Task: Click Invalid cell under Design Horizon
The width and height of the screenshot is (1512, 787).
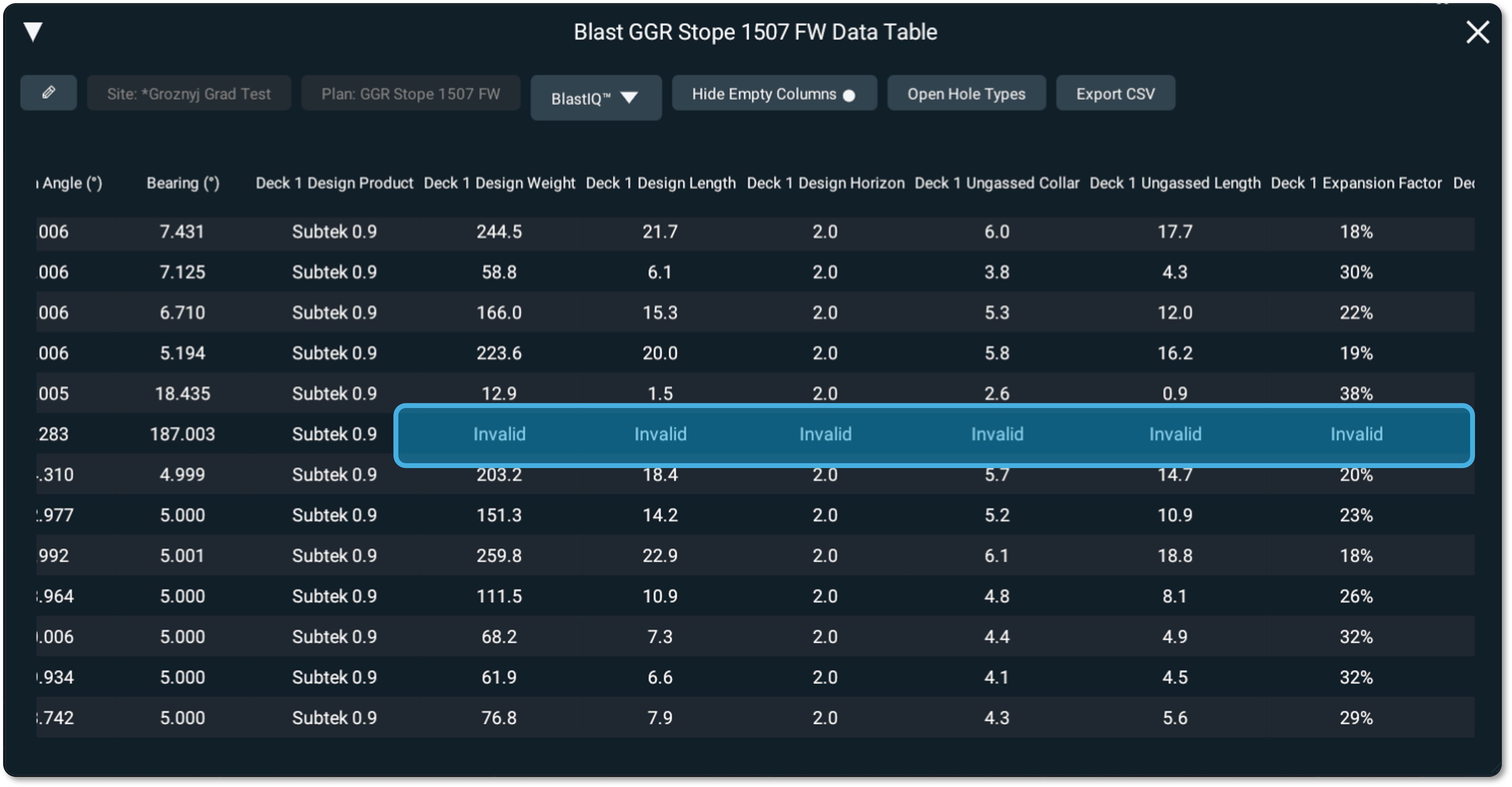Action: pos(825,434)
